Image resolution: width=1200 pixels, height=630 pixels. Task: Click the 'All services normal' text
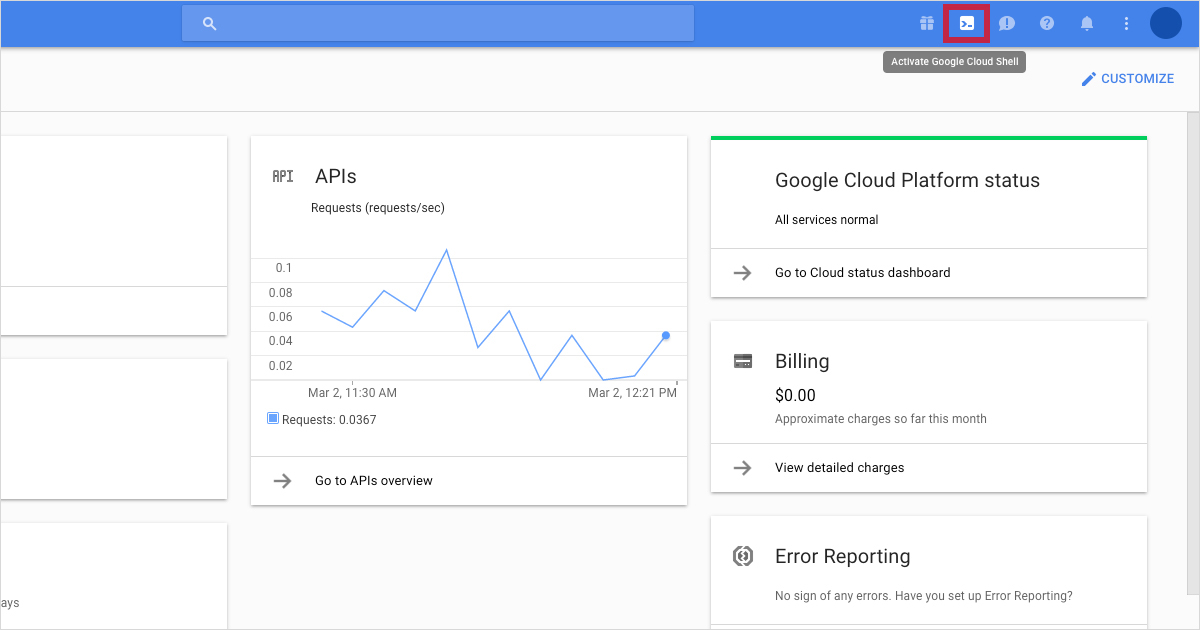click(x=827, y=220)
